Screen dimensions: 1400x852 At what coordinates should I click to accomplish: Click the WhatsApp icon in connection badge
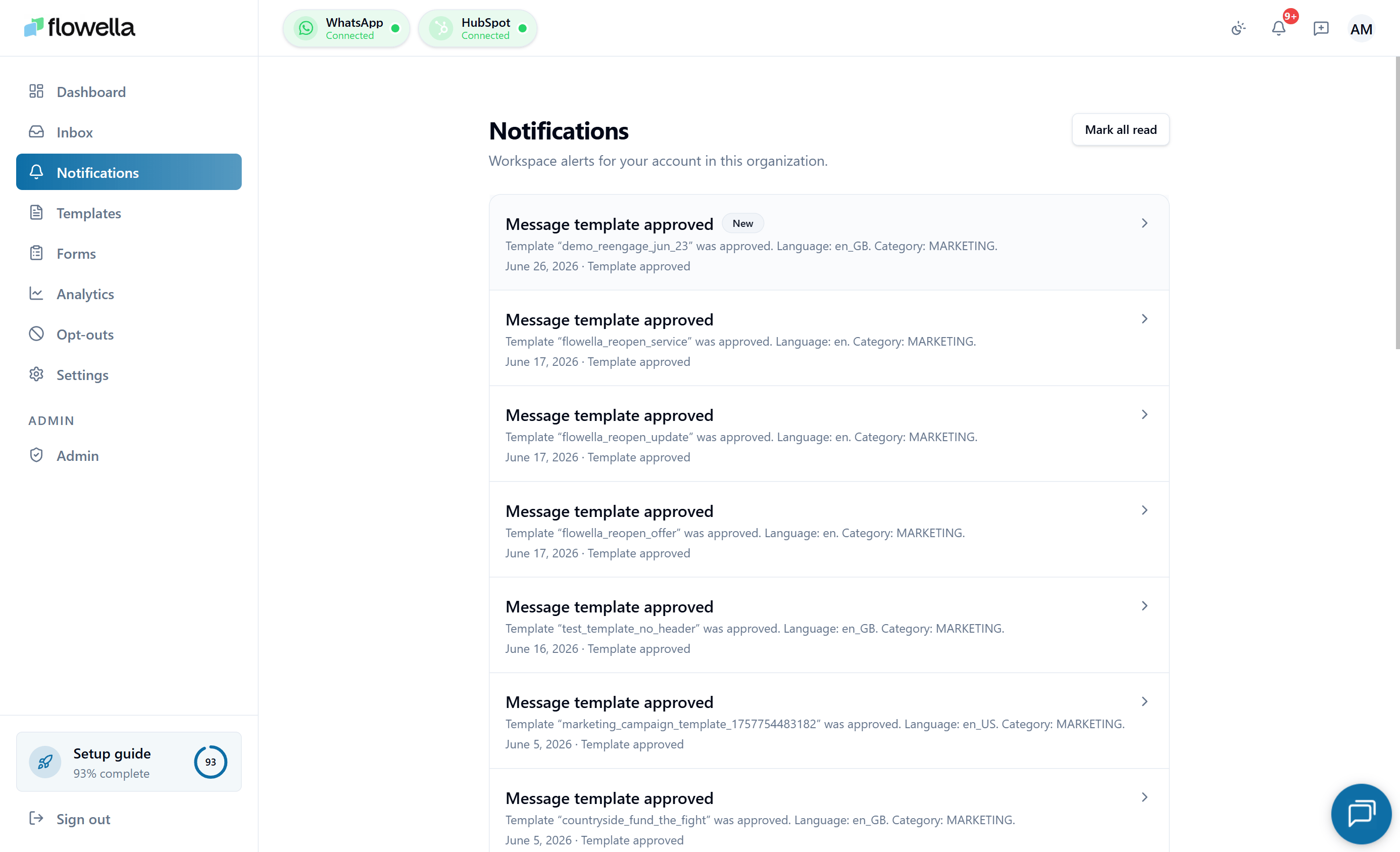click(x=306, y=28)
